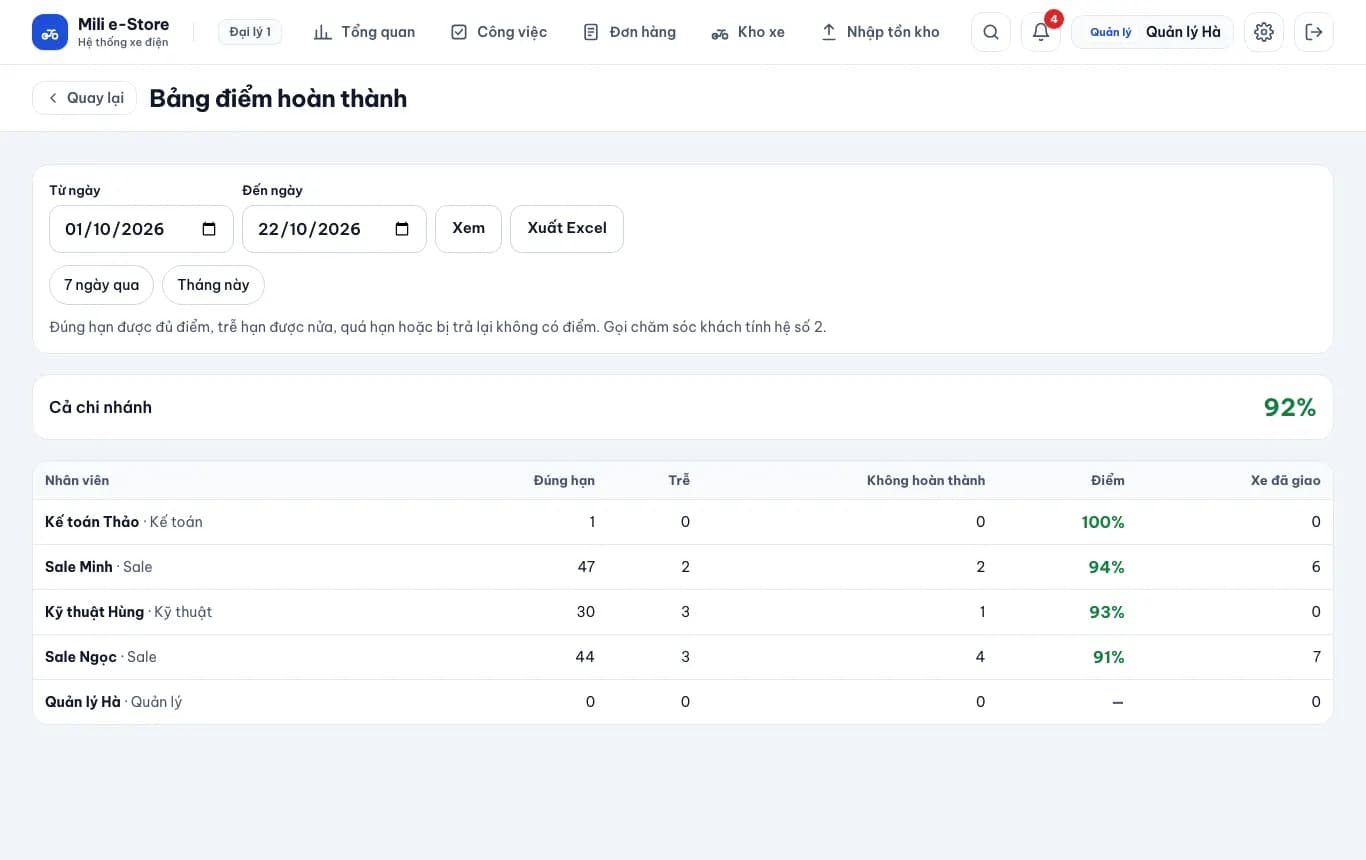Select the Tháng này preset

tap(213, 285)
